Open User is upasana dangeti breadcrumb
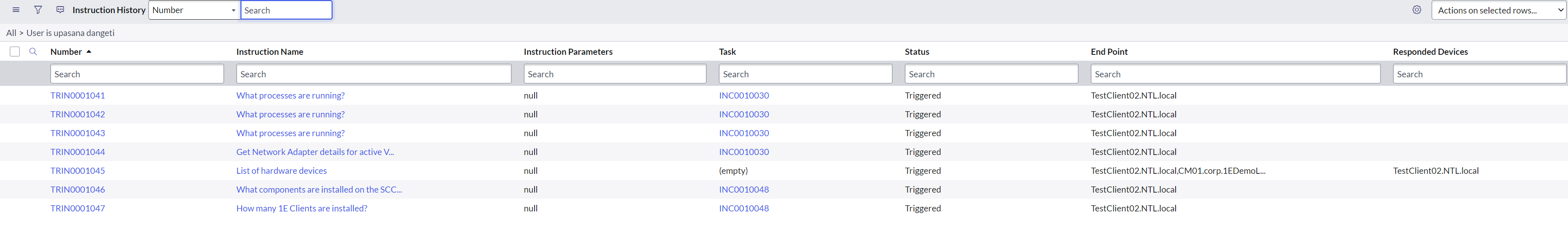 [70, 33]
